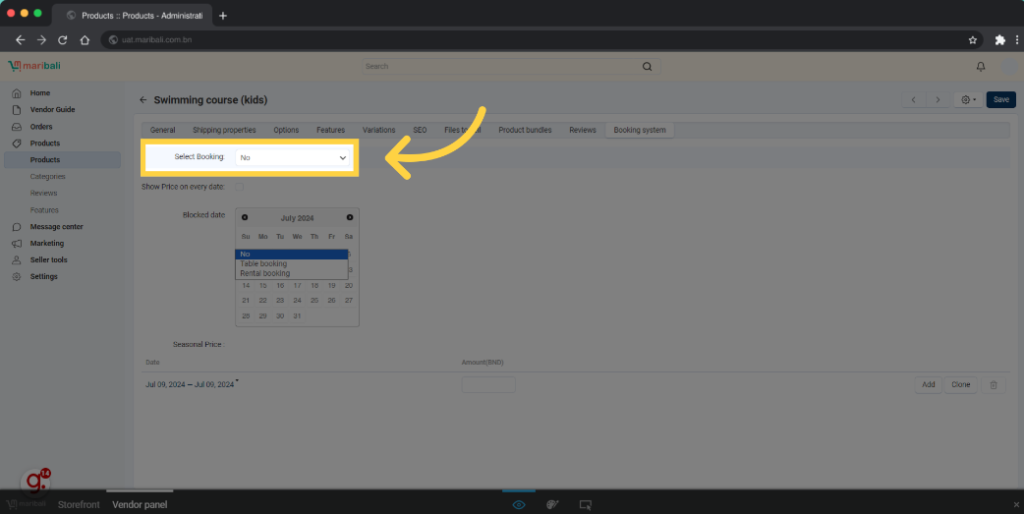
Task: Choose Rental booking from the list
Action: point(265,273)
